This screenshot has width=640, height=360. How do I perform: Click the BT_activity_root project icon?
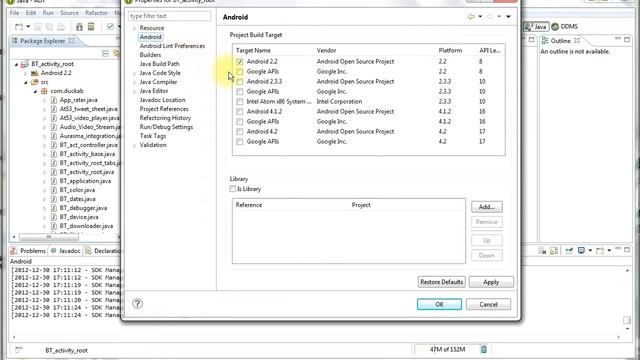[x=25, y=64]
